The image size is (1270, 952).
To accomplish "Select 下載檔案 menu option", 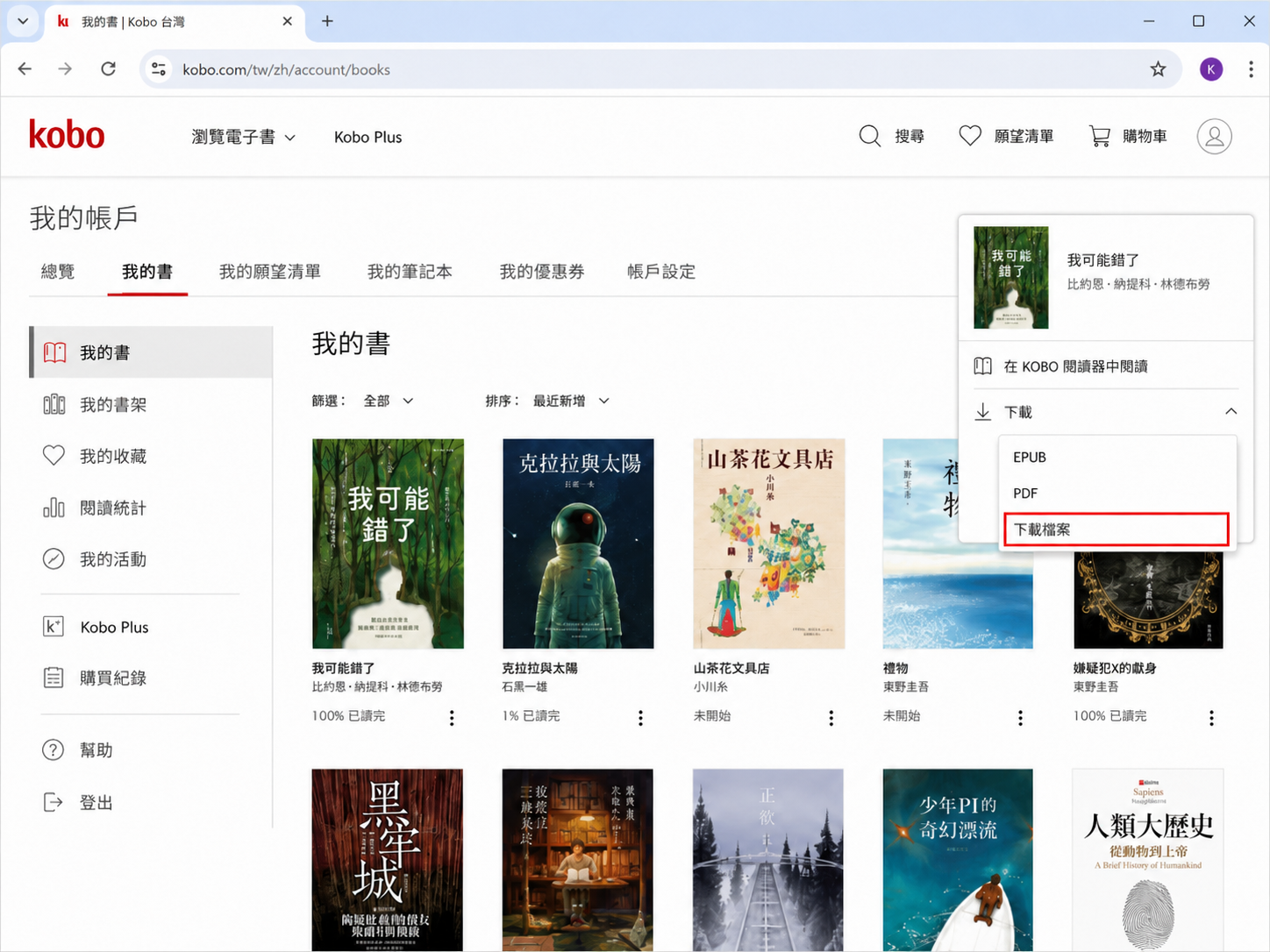I will [1117, 529].
